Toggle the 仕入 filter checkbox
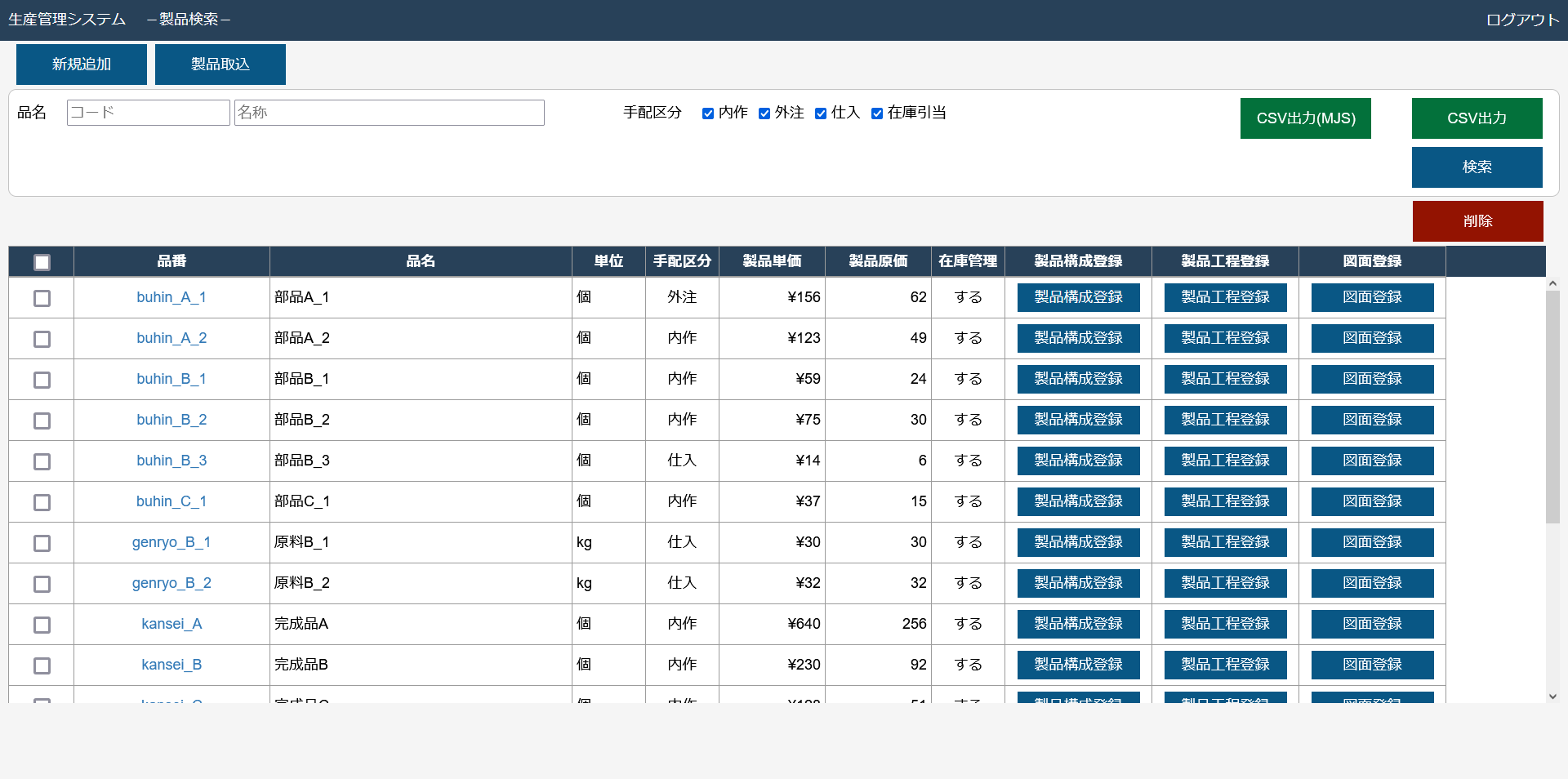 821,114
